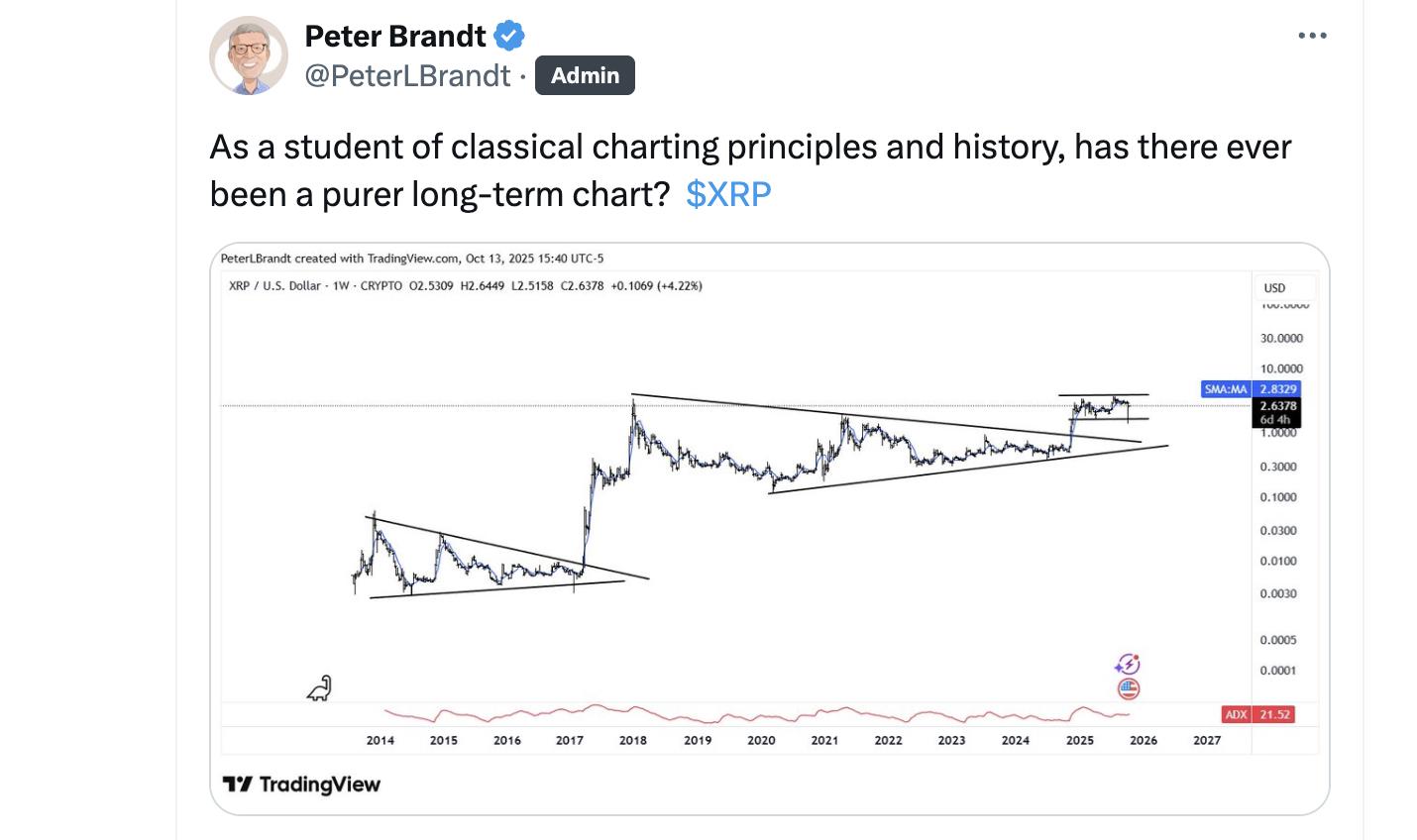Click the USD currency label on chart
1417x840 pixels.
point(1274,288)
